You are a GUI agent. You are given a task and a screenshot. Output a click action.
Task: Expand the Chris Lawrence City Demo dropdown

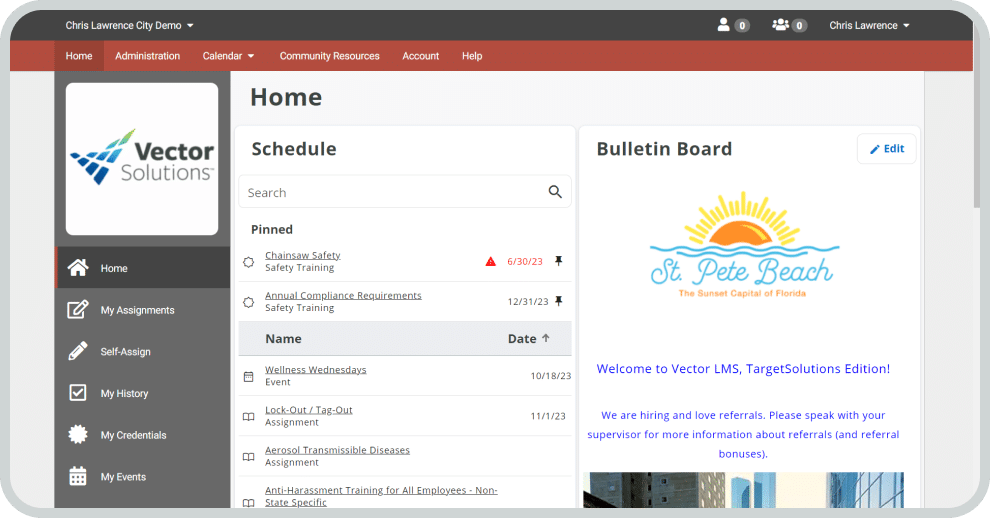tap(130, 25)
